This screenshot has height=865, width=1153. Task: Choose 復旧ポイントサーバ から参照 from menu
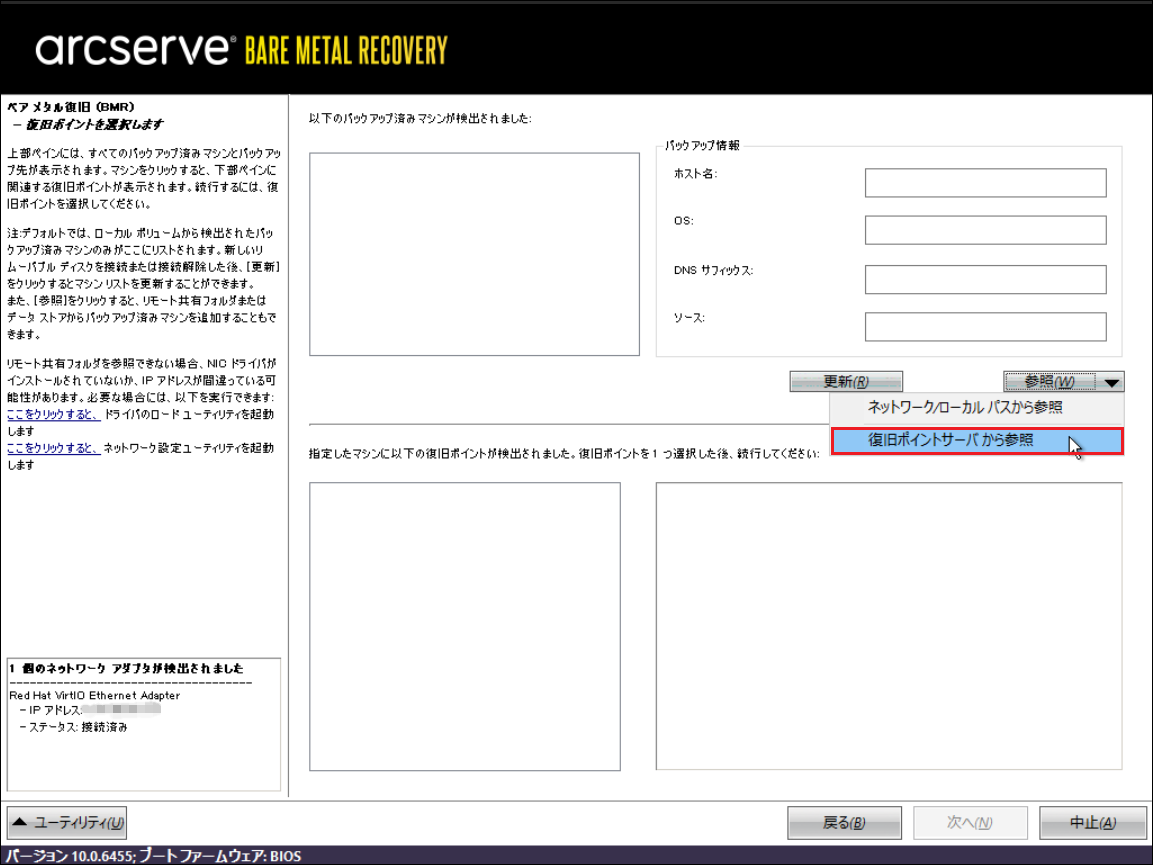(x=950, y=440)
